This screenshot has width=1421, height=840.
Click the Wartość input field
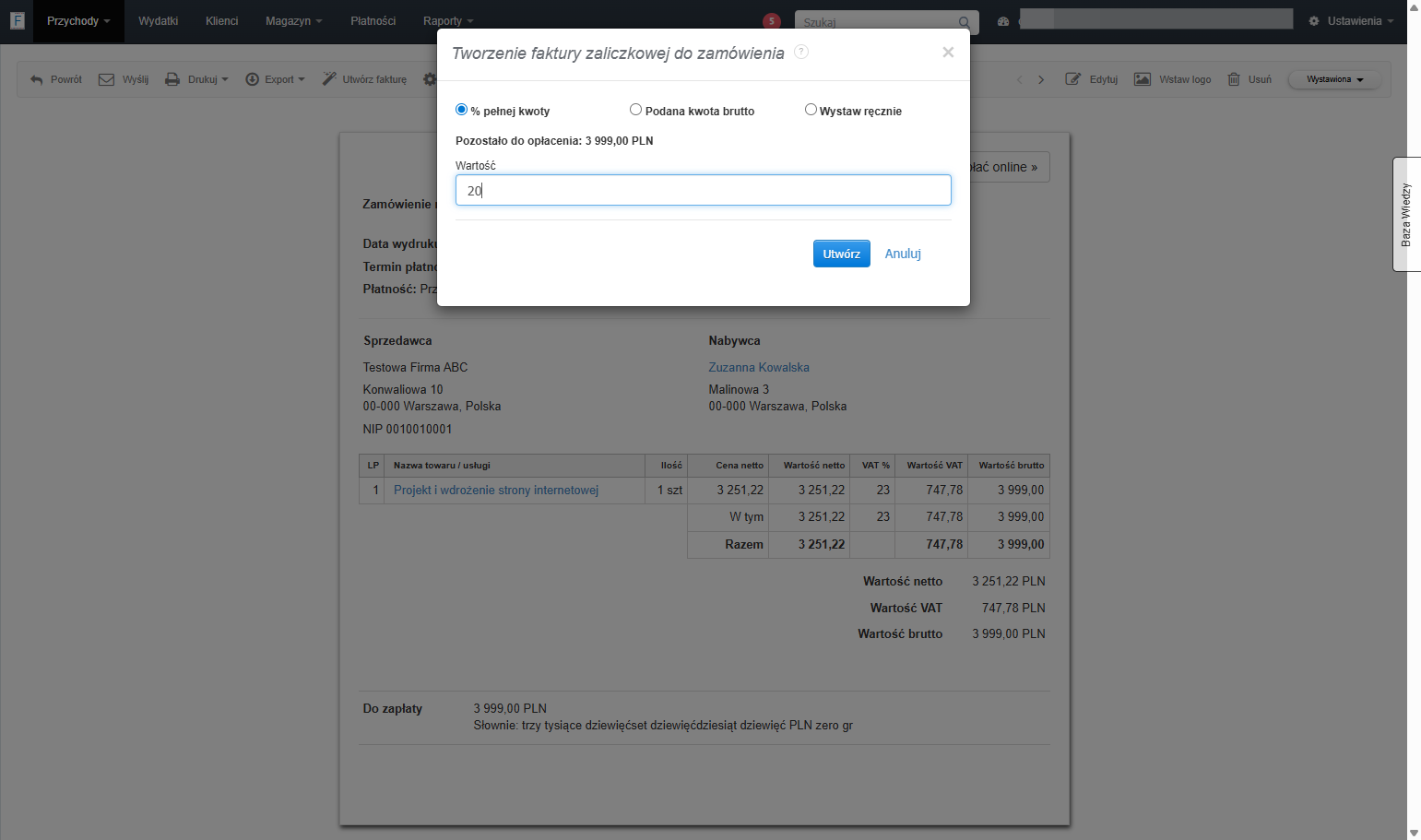point(703,190)
